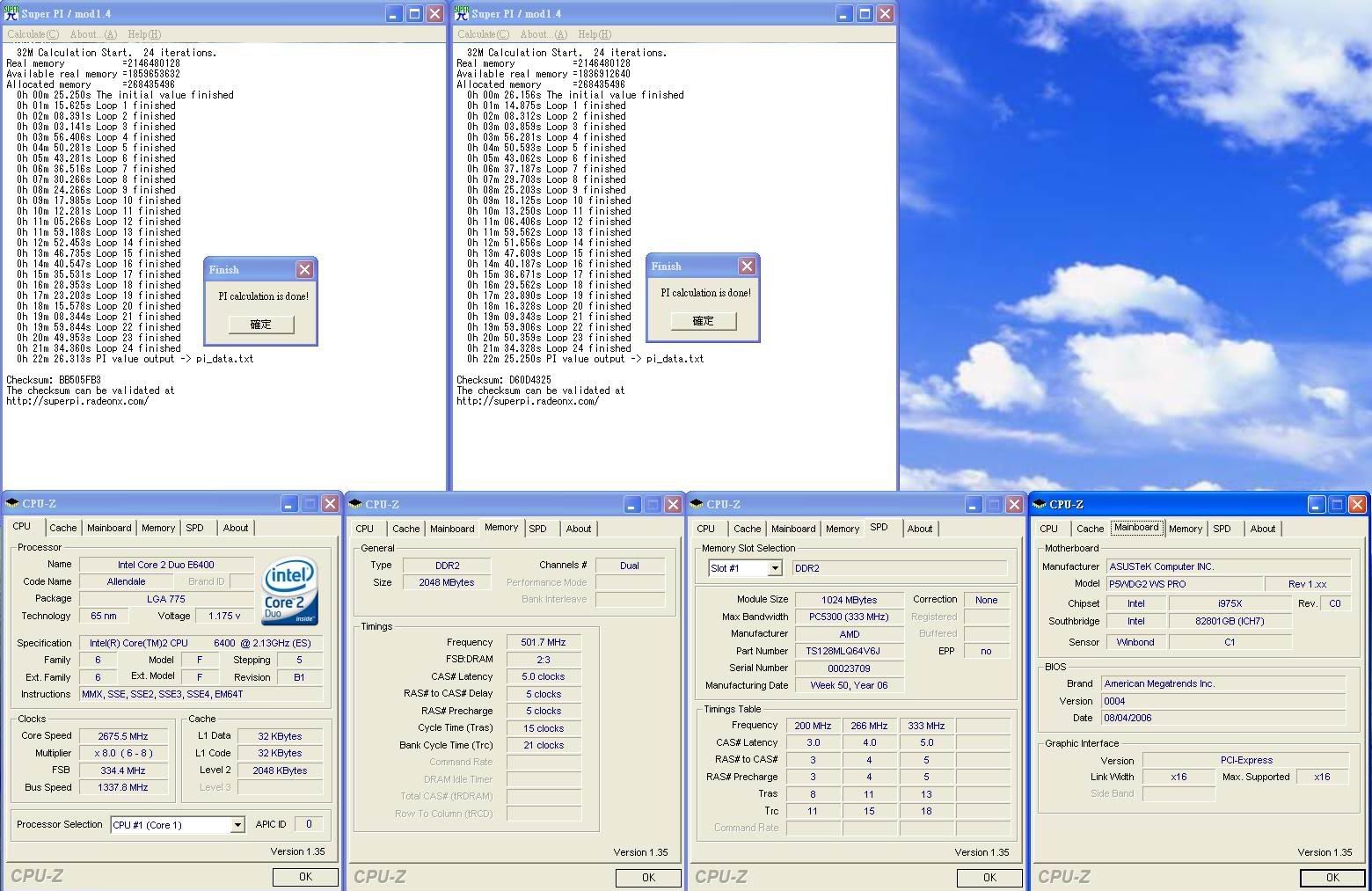Viewport: 1372px width, 891px height.
Task: Select About tab in CPU-Z SPD window
Action: tap(920, 529)
